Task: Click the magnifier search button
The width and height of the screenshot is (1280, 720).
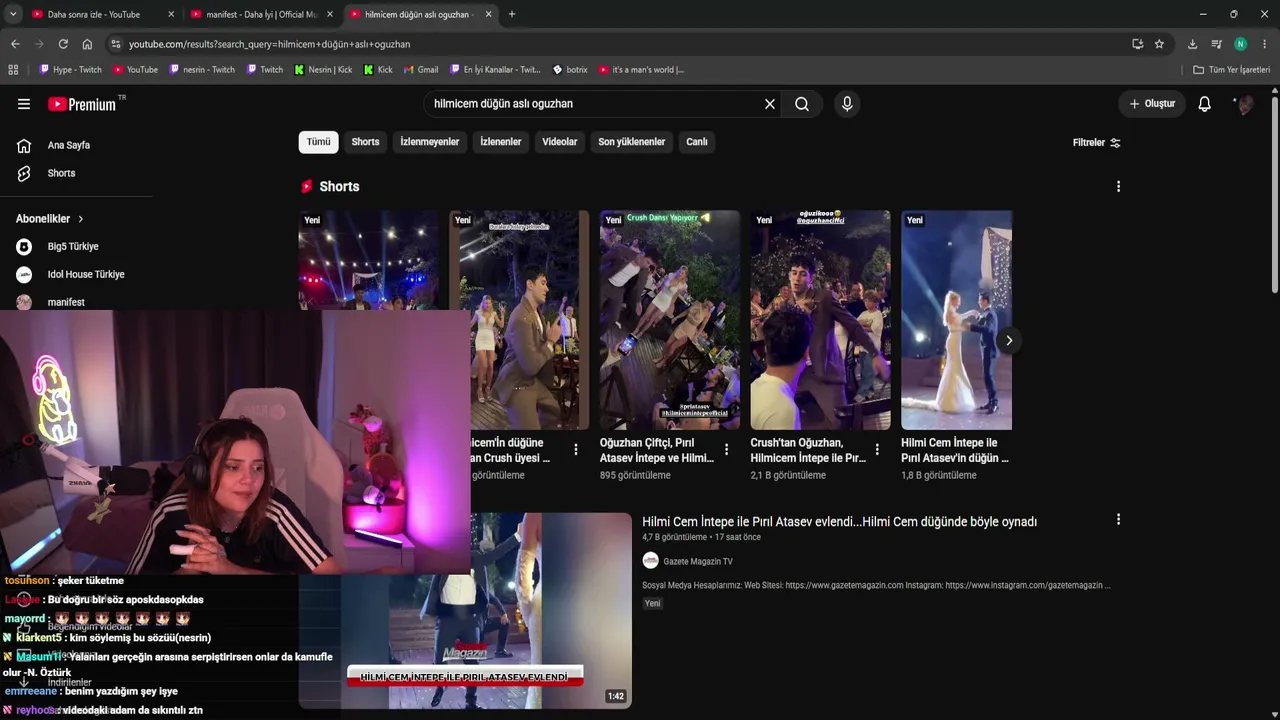Action: (802, 104)
